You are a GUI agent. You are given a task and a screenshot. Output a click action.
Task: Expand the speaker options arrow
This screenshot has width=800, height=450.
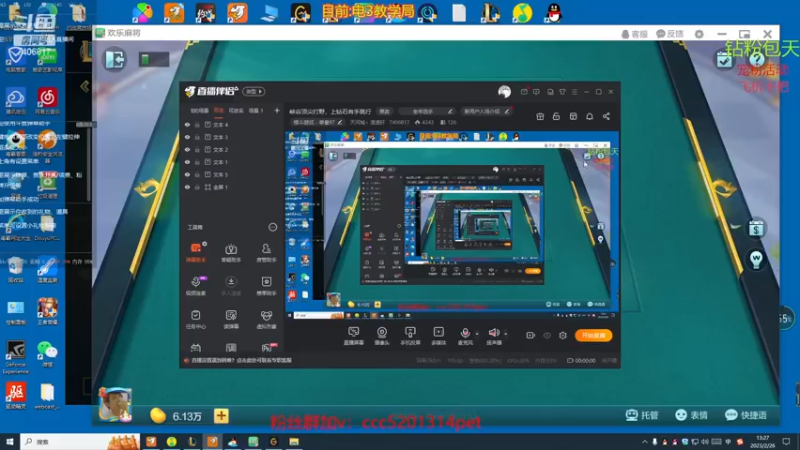point(505,334)
